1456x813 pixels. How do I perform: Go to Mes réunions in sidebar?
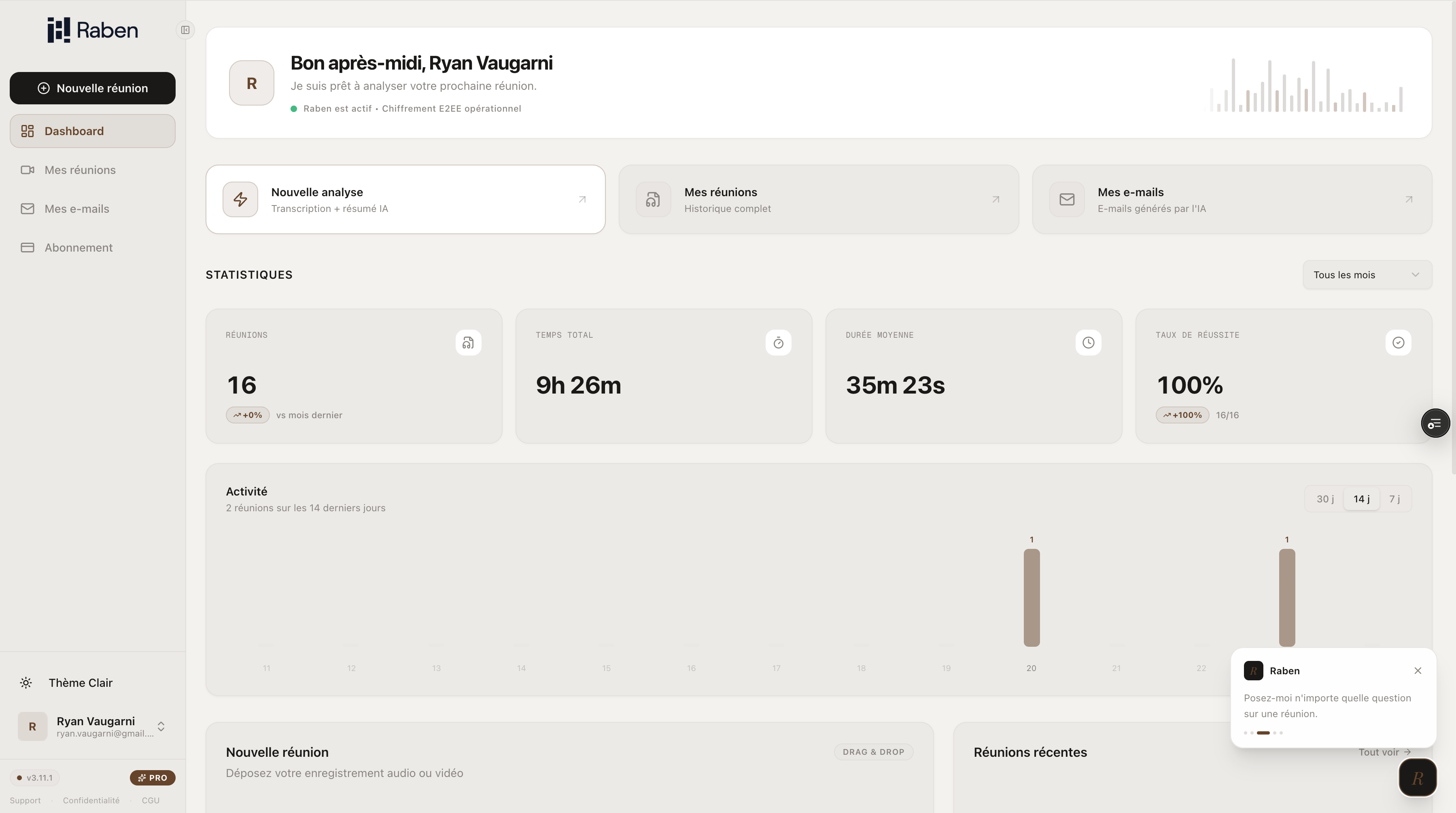(93, 170)
